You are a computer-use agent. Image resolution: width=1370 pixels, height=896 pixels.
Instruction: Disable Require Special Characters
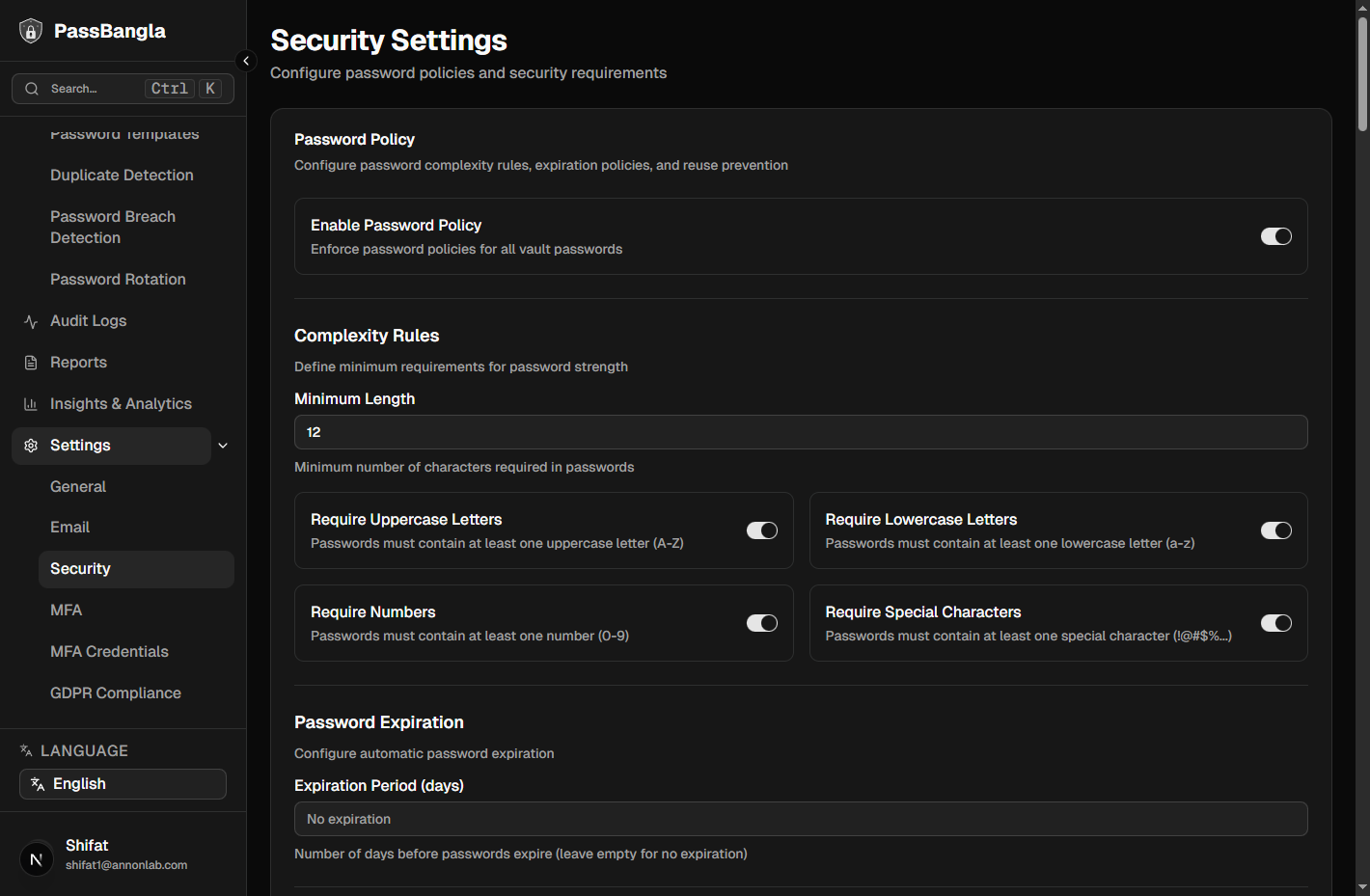coord(1276,623)
